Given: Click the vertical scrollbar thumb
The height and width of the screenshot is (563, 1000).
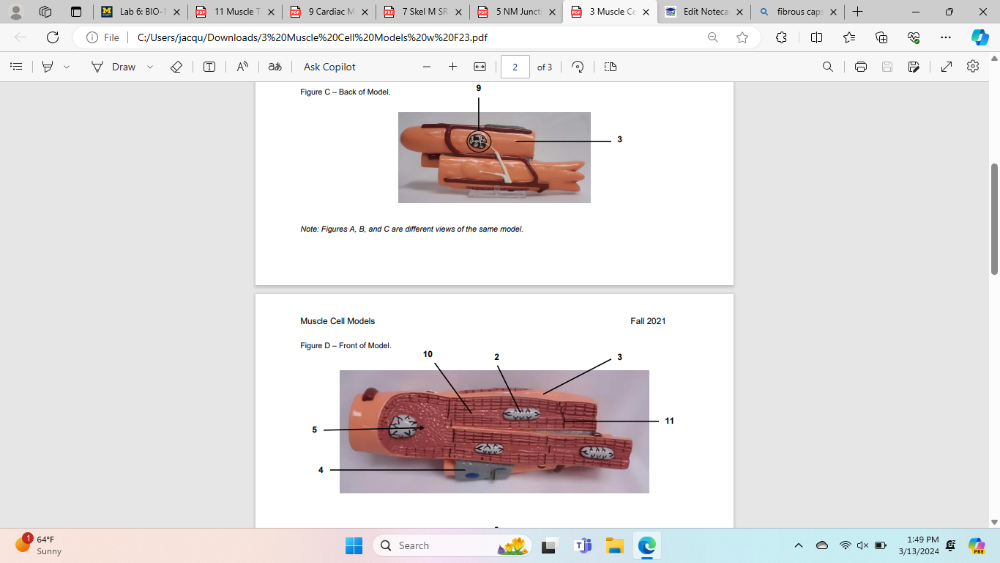Looking at the screenshot, I should click(994, 218).
